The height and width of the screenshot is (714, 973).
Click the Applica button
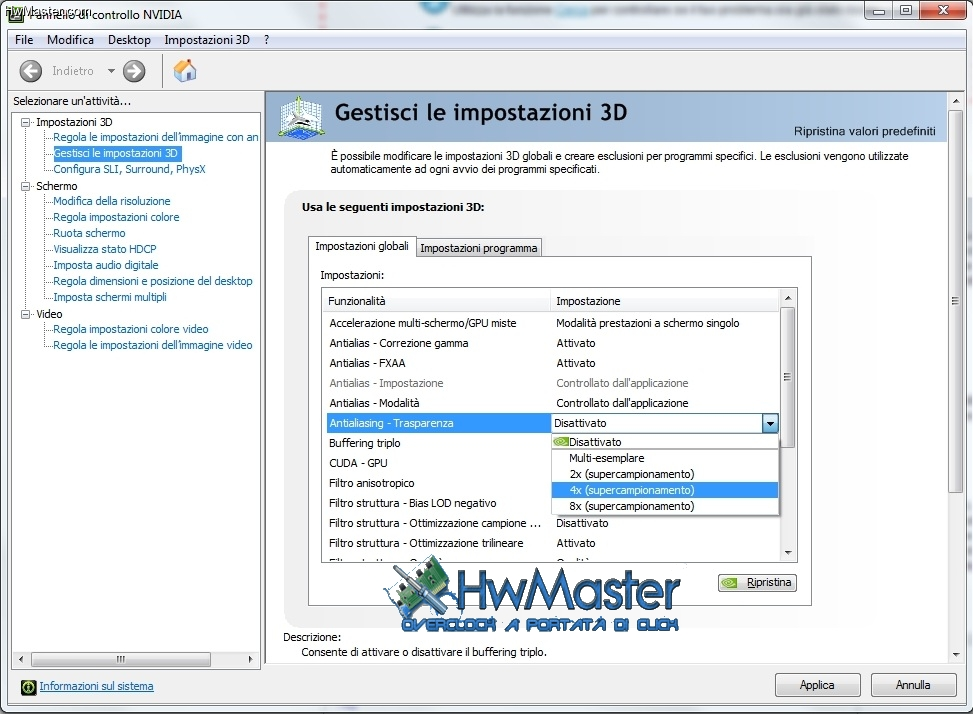click(x=817, y=685)
